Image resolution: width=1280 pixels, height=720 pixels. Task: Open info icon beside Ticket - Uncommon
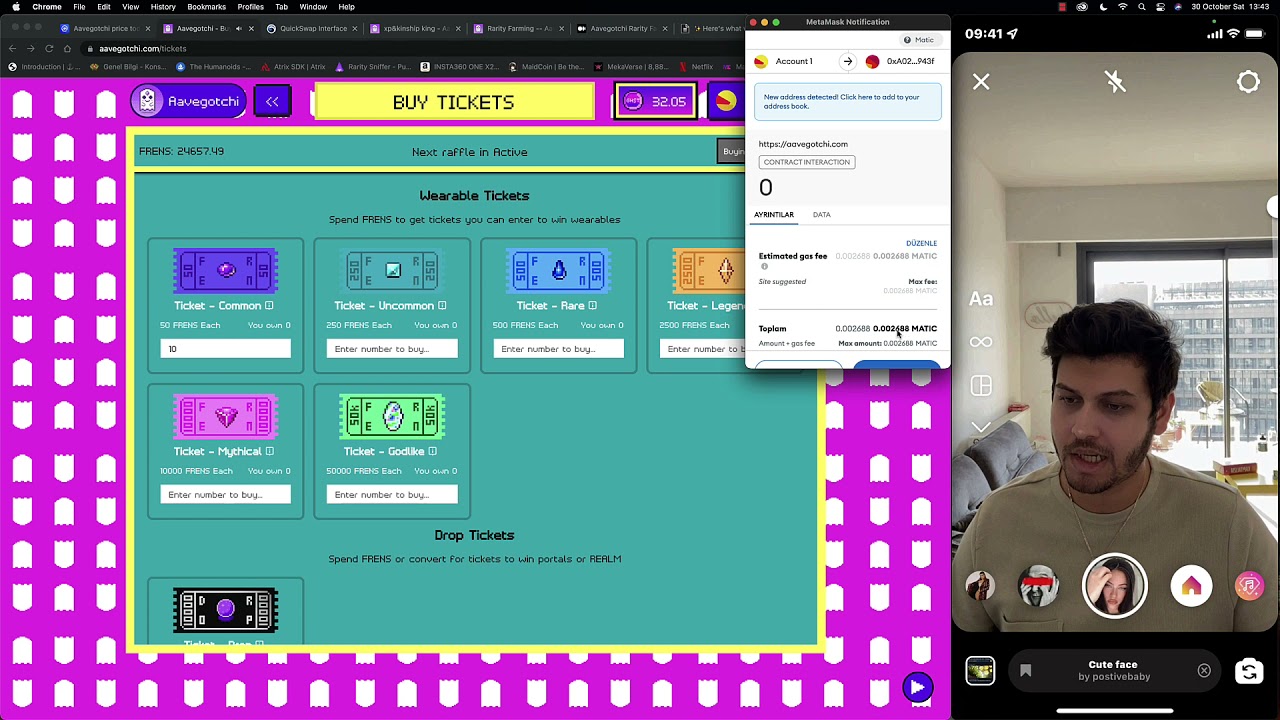tap(442, 306)
